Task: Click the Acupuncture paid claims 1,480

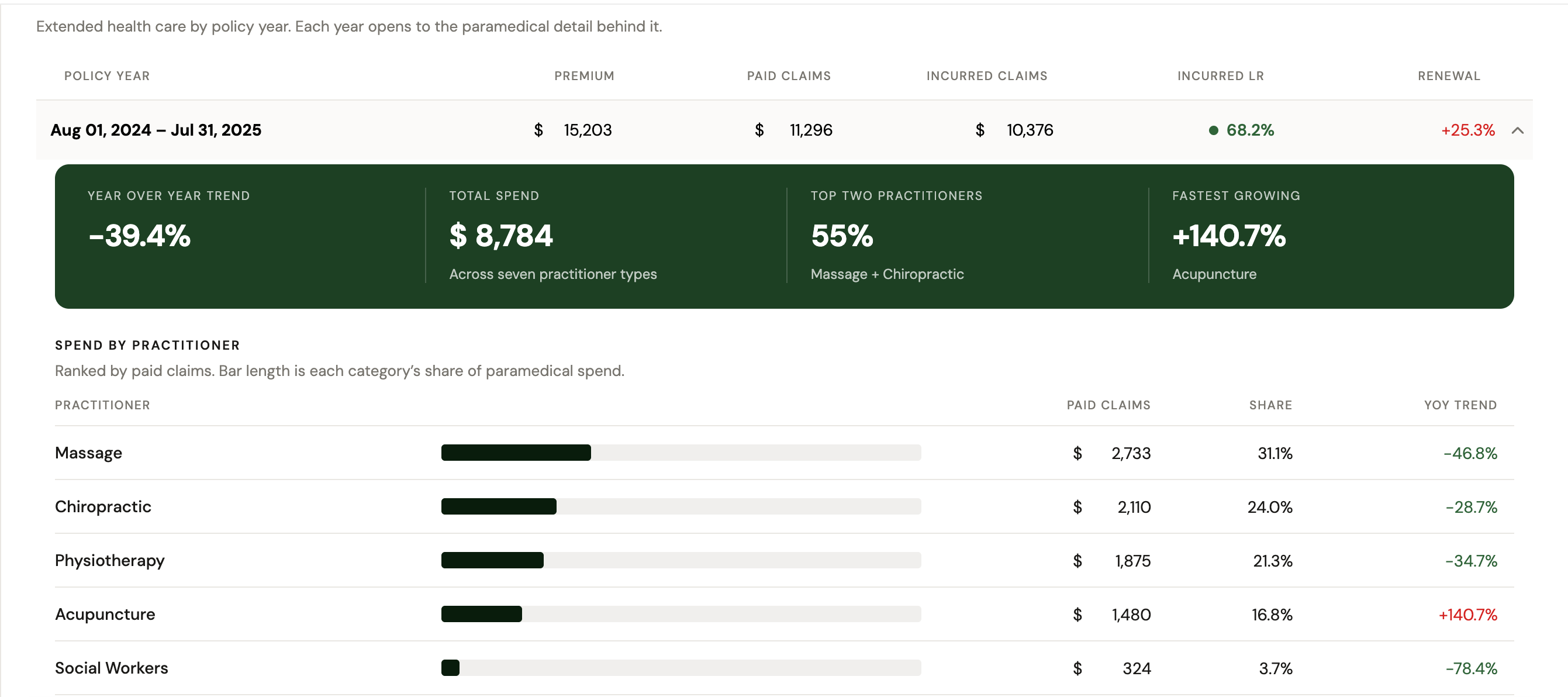Action: [x=1131, y=615]
